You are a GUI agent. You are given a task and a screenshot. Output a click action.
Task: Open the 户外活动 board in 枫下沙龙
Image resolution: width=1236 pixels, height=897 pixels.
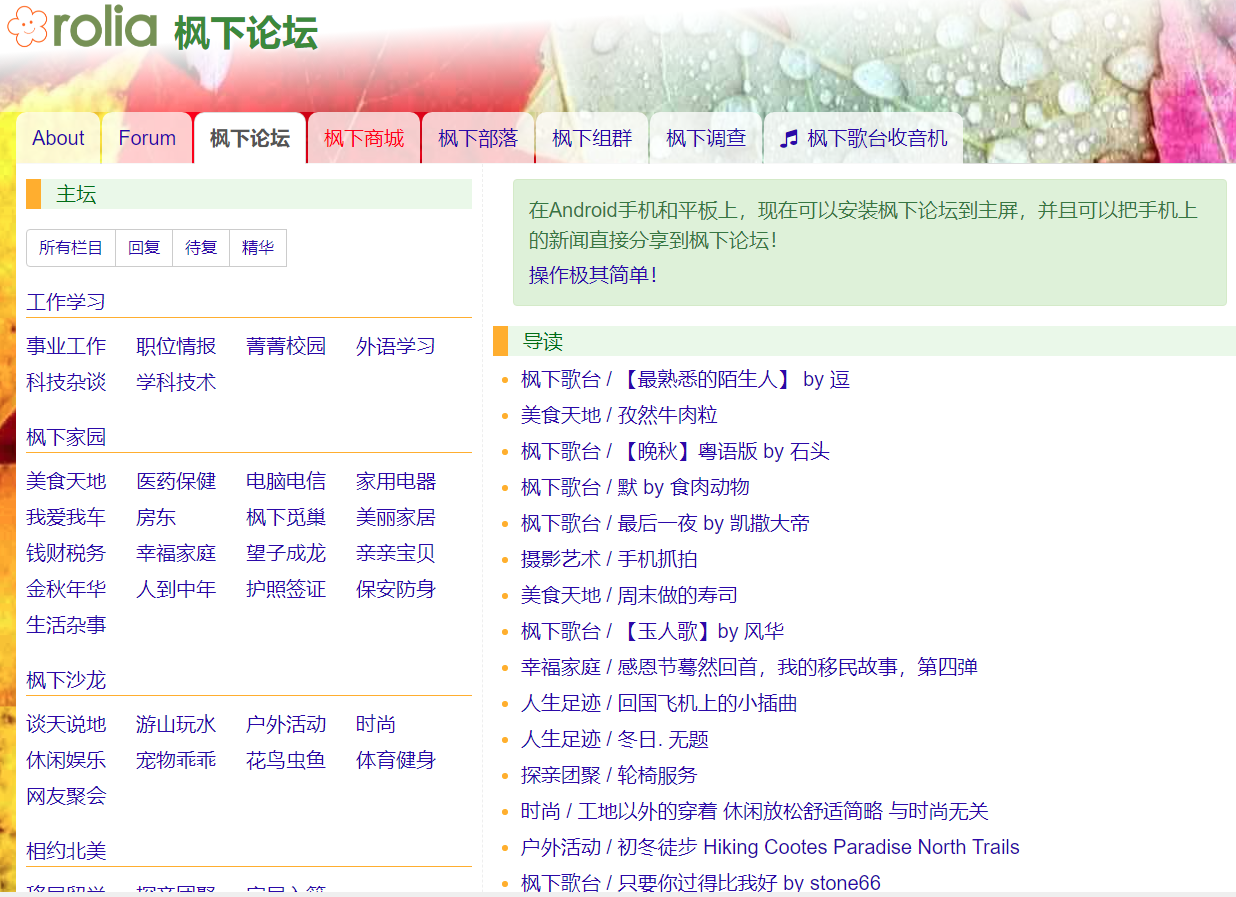tap(286, 724)
